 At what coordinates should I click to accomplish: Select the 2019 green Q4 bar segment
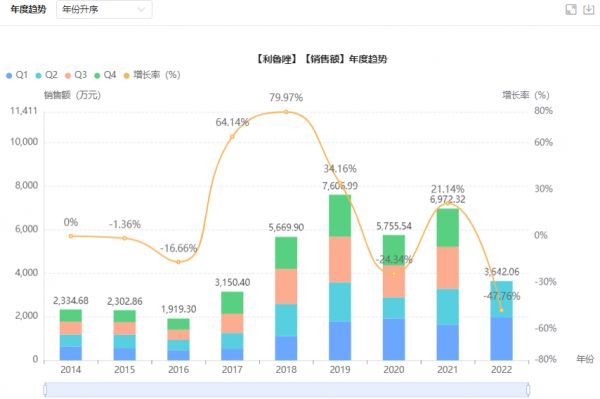(x=340, y=216)
